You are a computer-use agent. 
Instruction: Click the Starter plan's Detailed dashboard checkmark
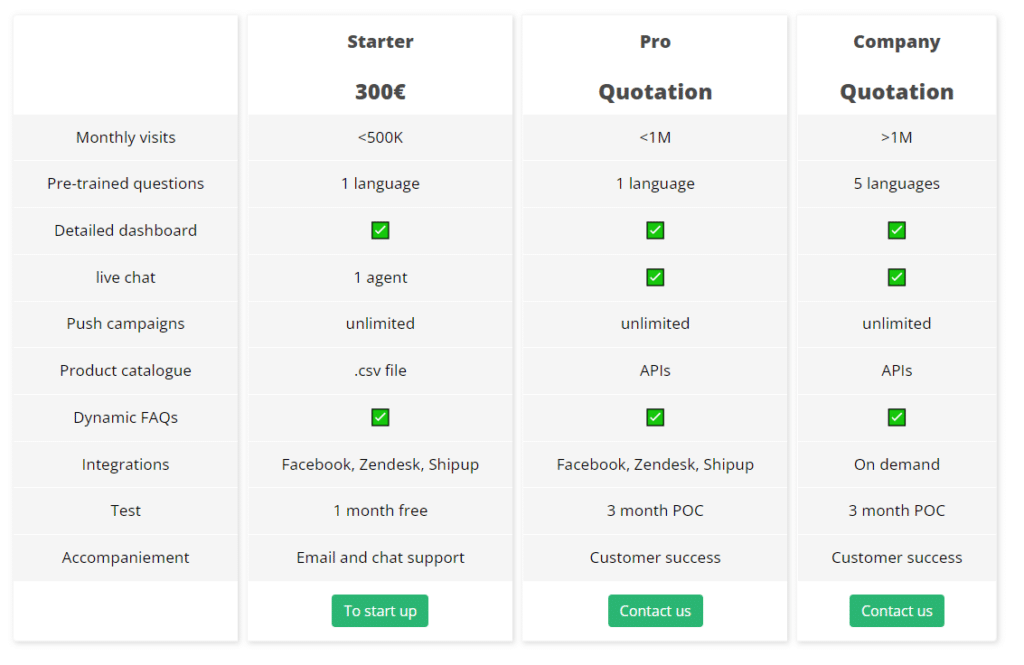[x=380, y=230]
